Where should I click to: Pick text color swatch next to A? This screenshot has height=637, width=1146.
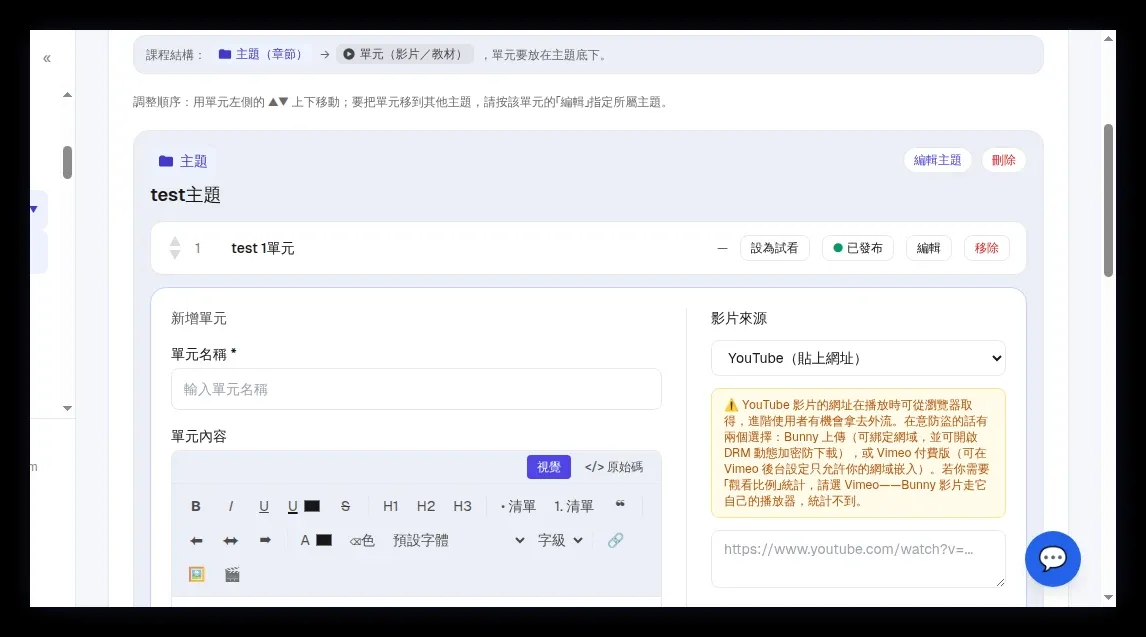(324, 541)
